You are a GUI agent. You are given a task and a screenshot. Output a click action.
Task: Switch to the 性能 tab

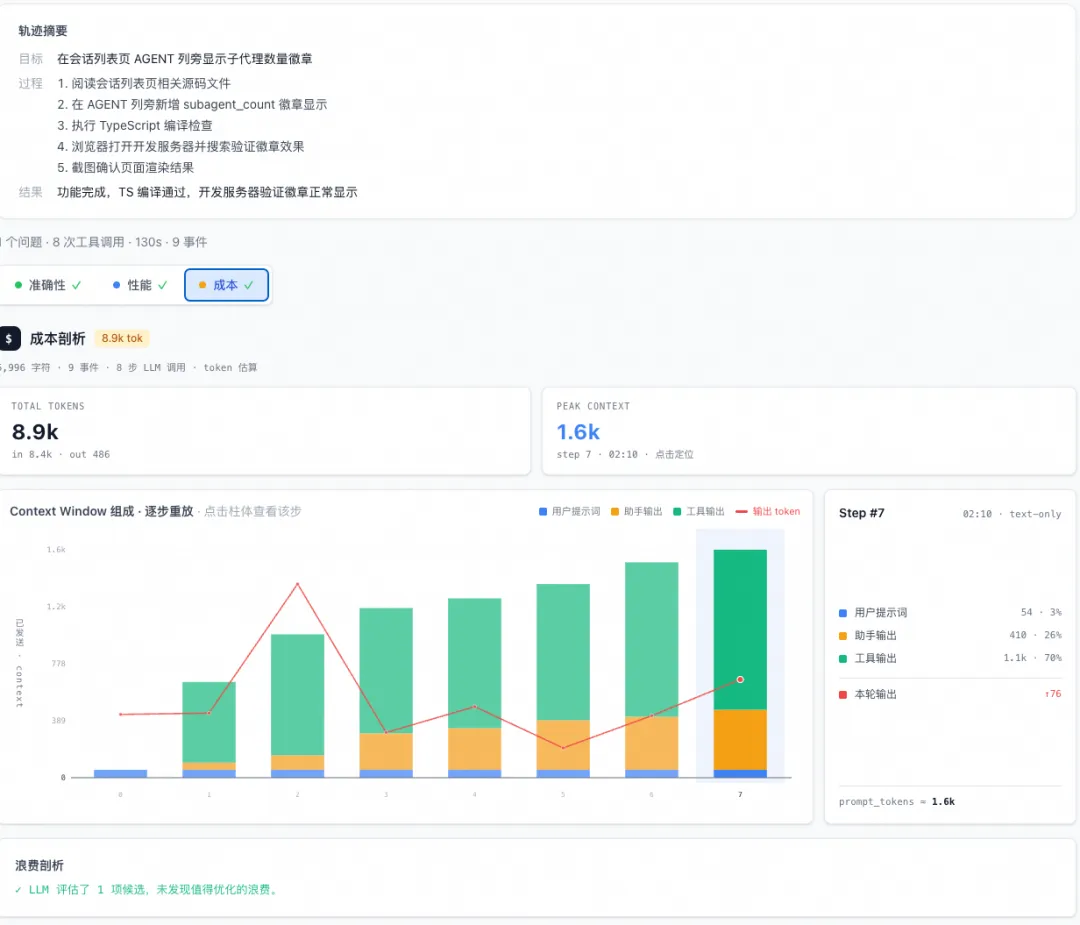[x=139, y=285]
